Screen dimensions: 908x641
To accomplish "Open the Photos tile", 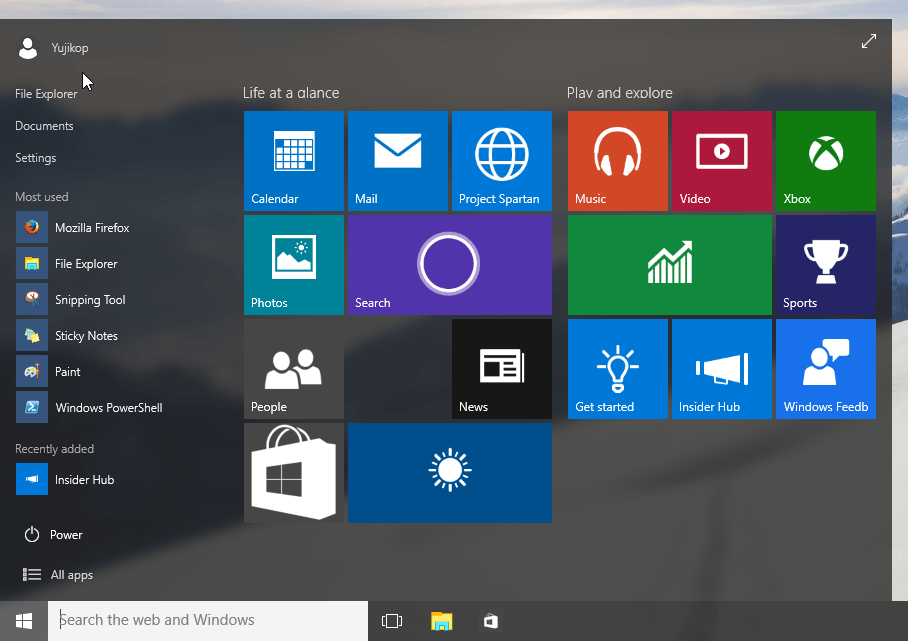I will [294, 265].
